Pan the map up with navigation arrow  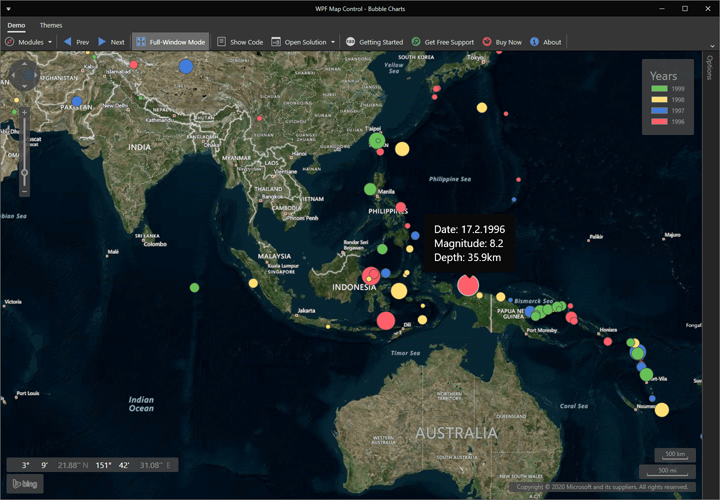[x=24, y=62]
